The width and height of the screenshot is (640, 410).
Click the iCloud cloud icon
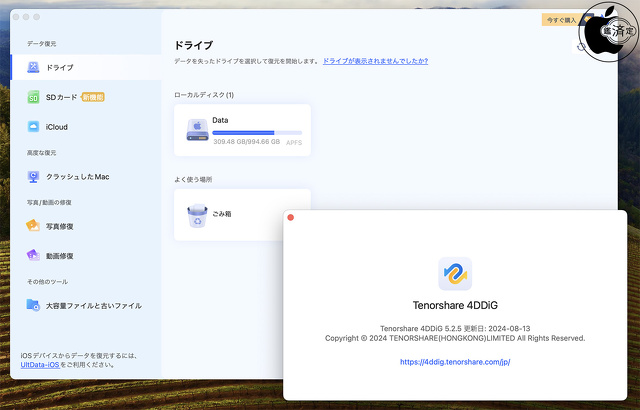click(33, 126)
